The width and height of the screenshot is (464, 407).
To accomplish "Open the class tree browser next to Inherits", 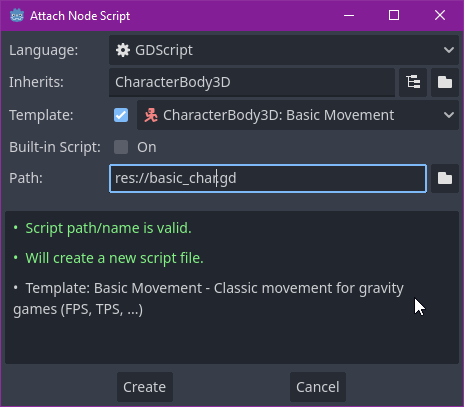I will [x=413, y=82].
